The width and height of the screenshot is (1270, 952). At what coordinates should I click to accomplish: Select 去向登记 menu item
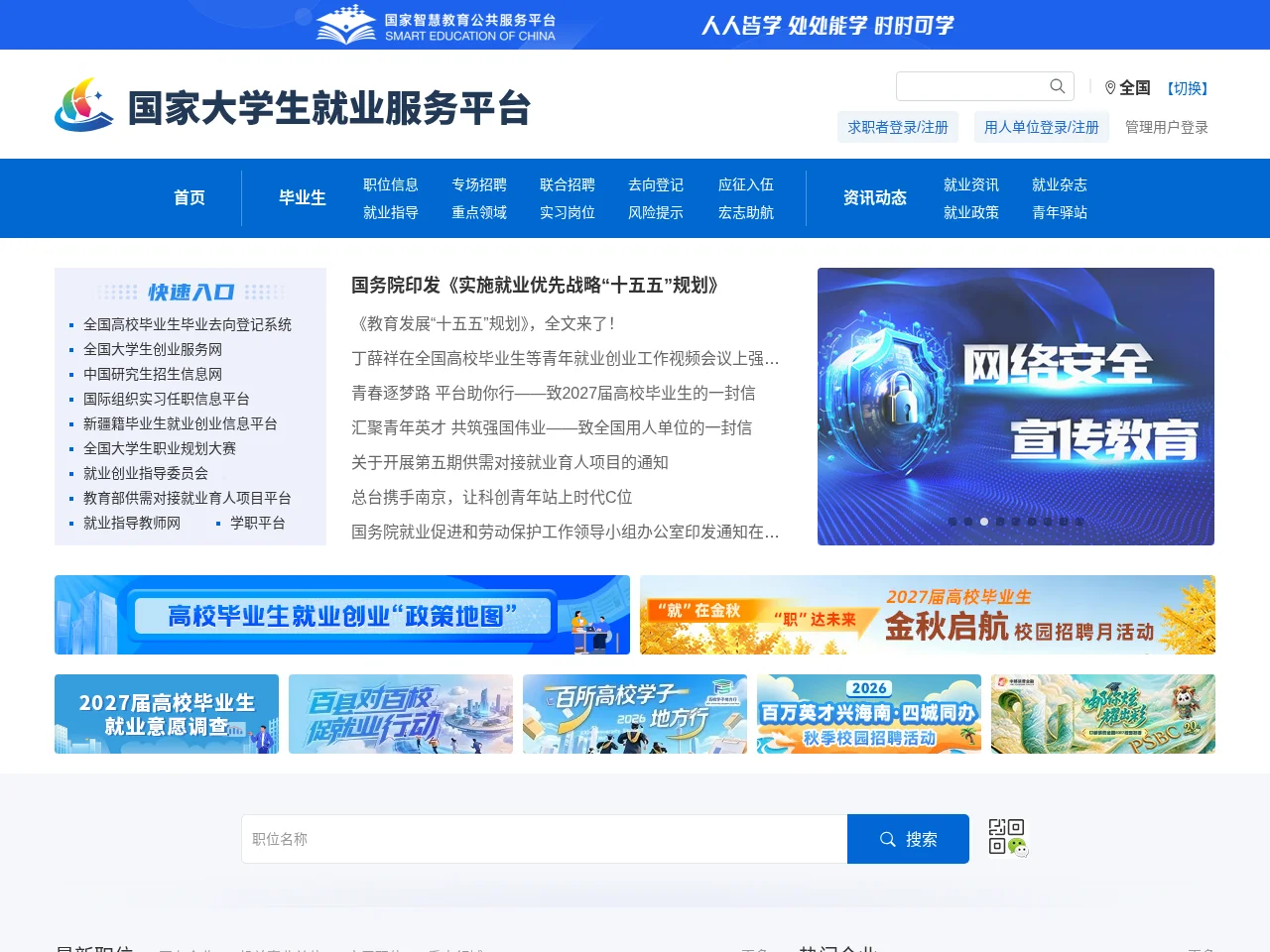click(656, 184)
